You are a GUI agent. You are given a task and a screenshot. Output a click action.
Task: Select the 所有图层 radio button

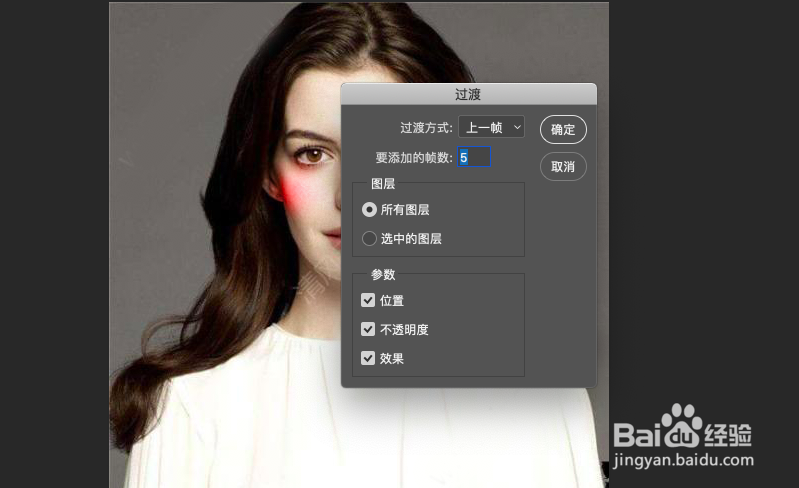click(369, 209)
